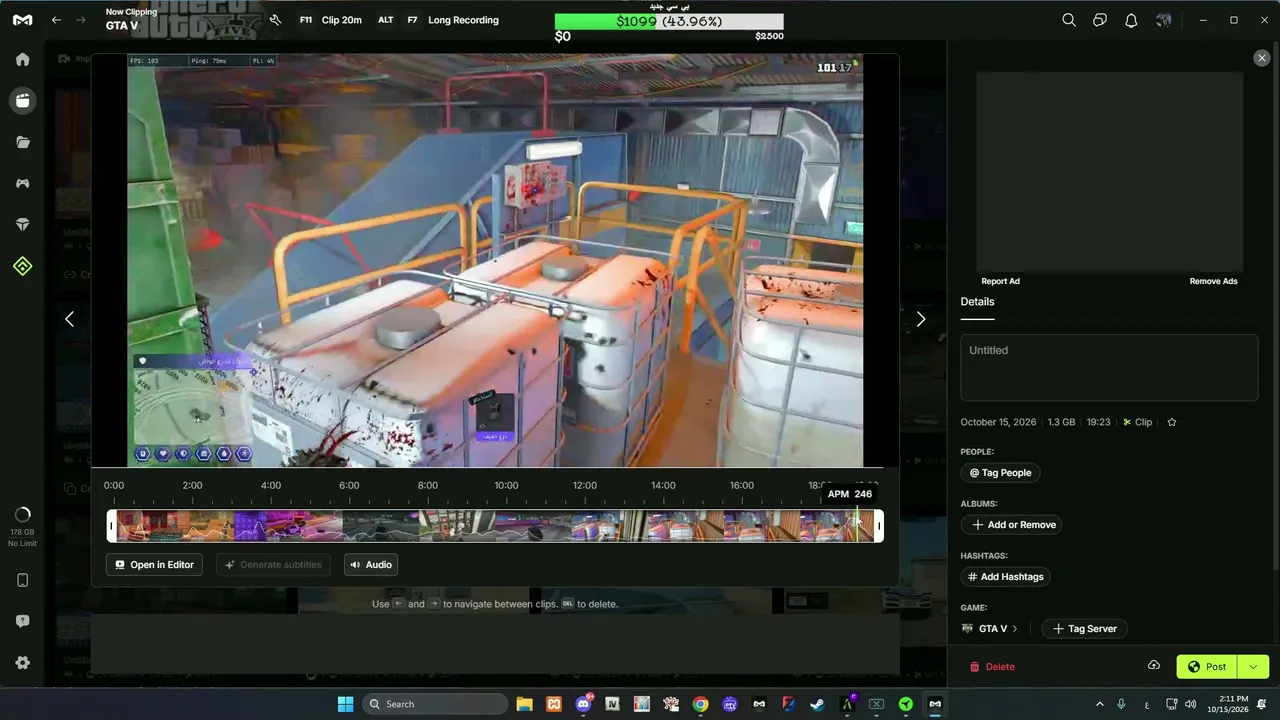The height and width of the screenshot is (720, 1280).
Task: Click the $1099 green progress bar
Action: tap(669, 21)
